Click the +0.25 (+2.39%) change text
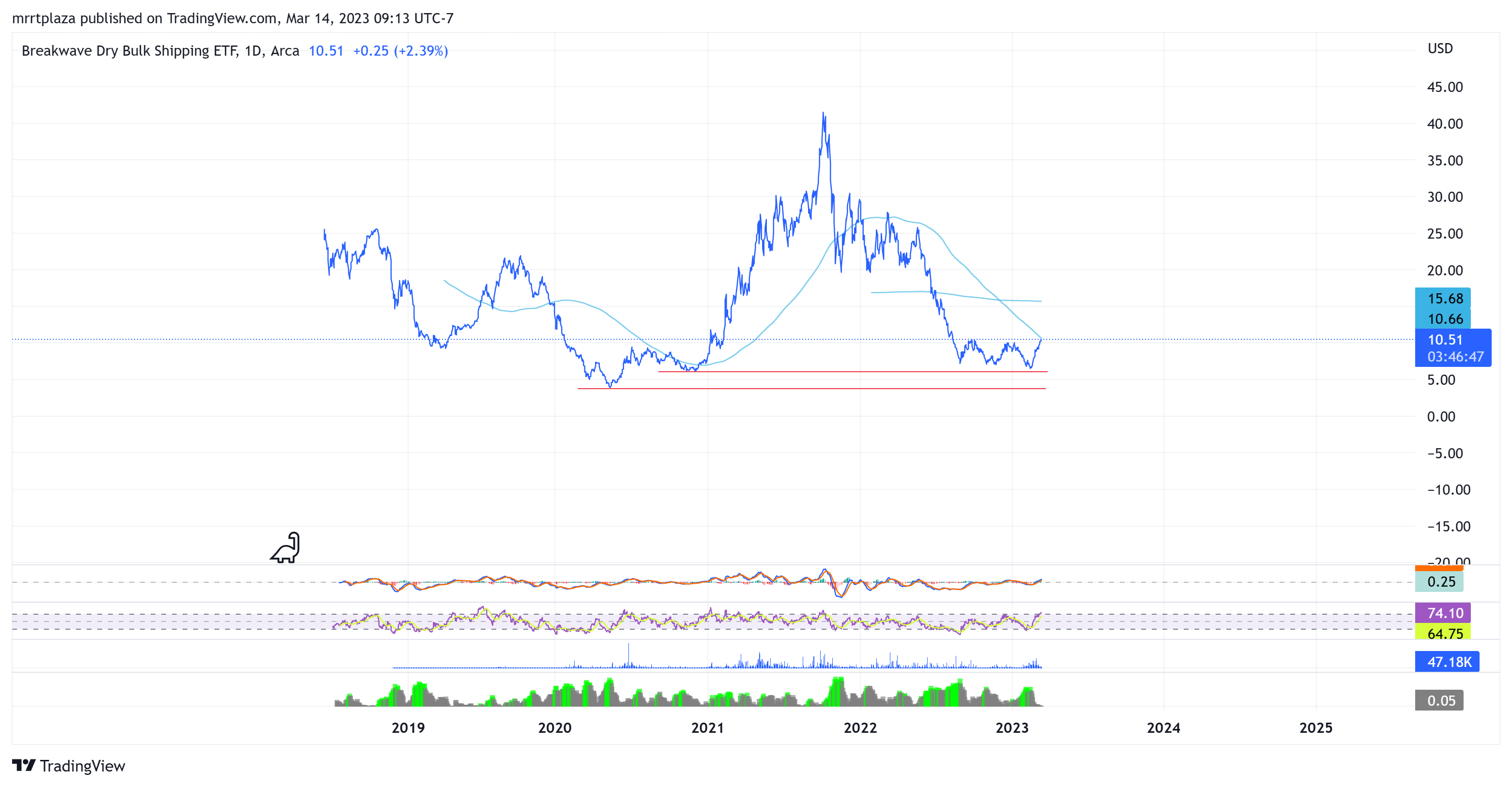The width and height of the screenshot is (1512, 787). [400, 51]
